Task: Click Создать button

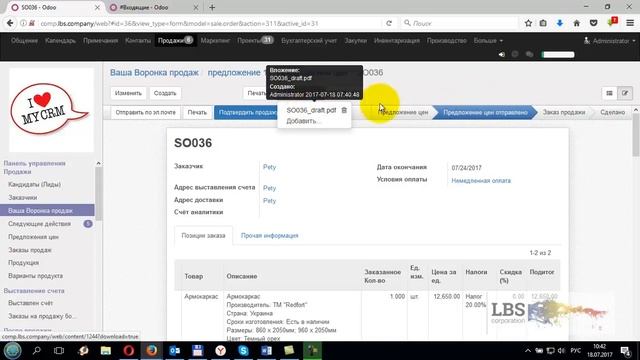Action: [x=165, y=93]
